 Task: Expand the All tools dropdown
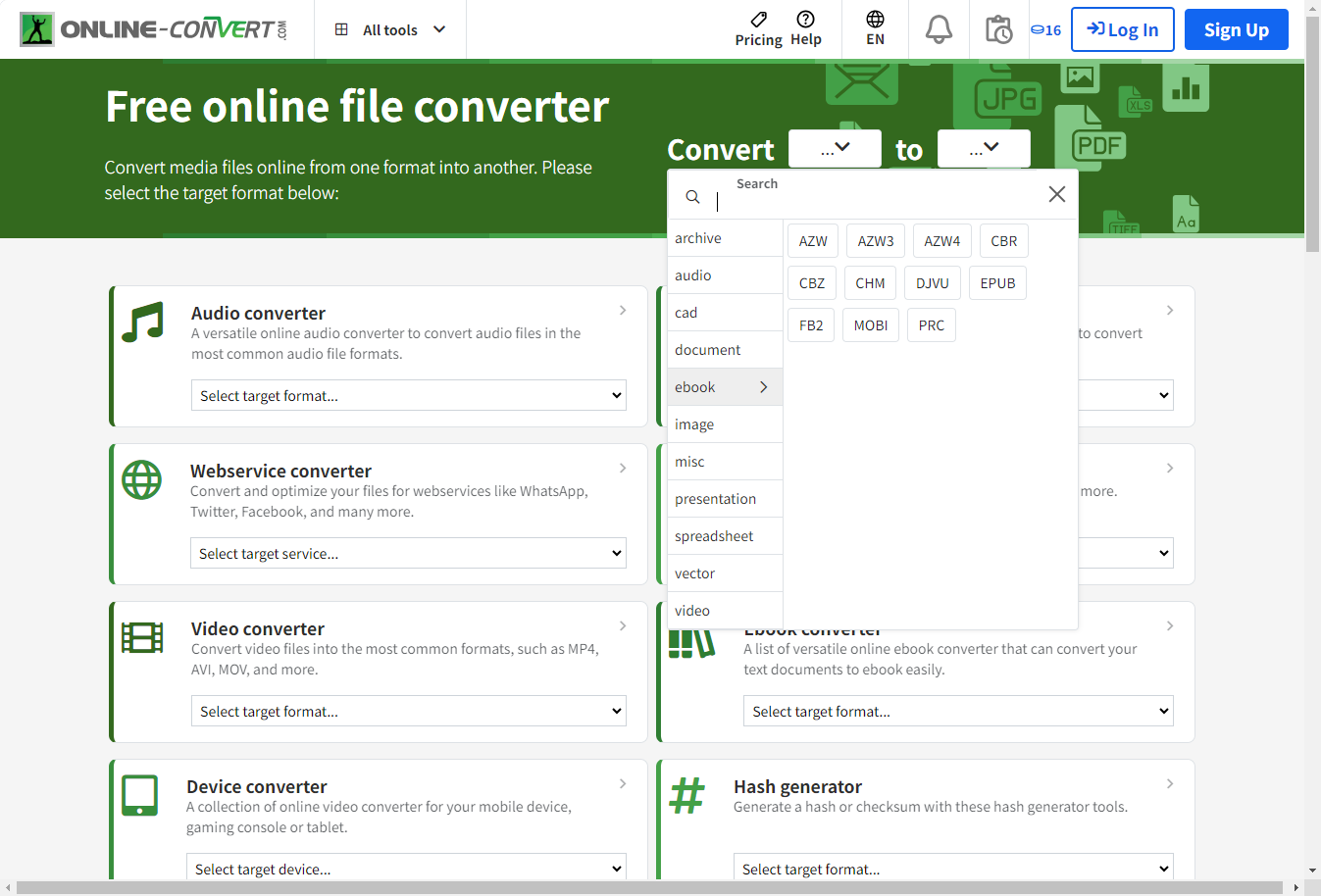click(x=390, y=29)
